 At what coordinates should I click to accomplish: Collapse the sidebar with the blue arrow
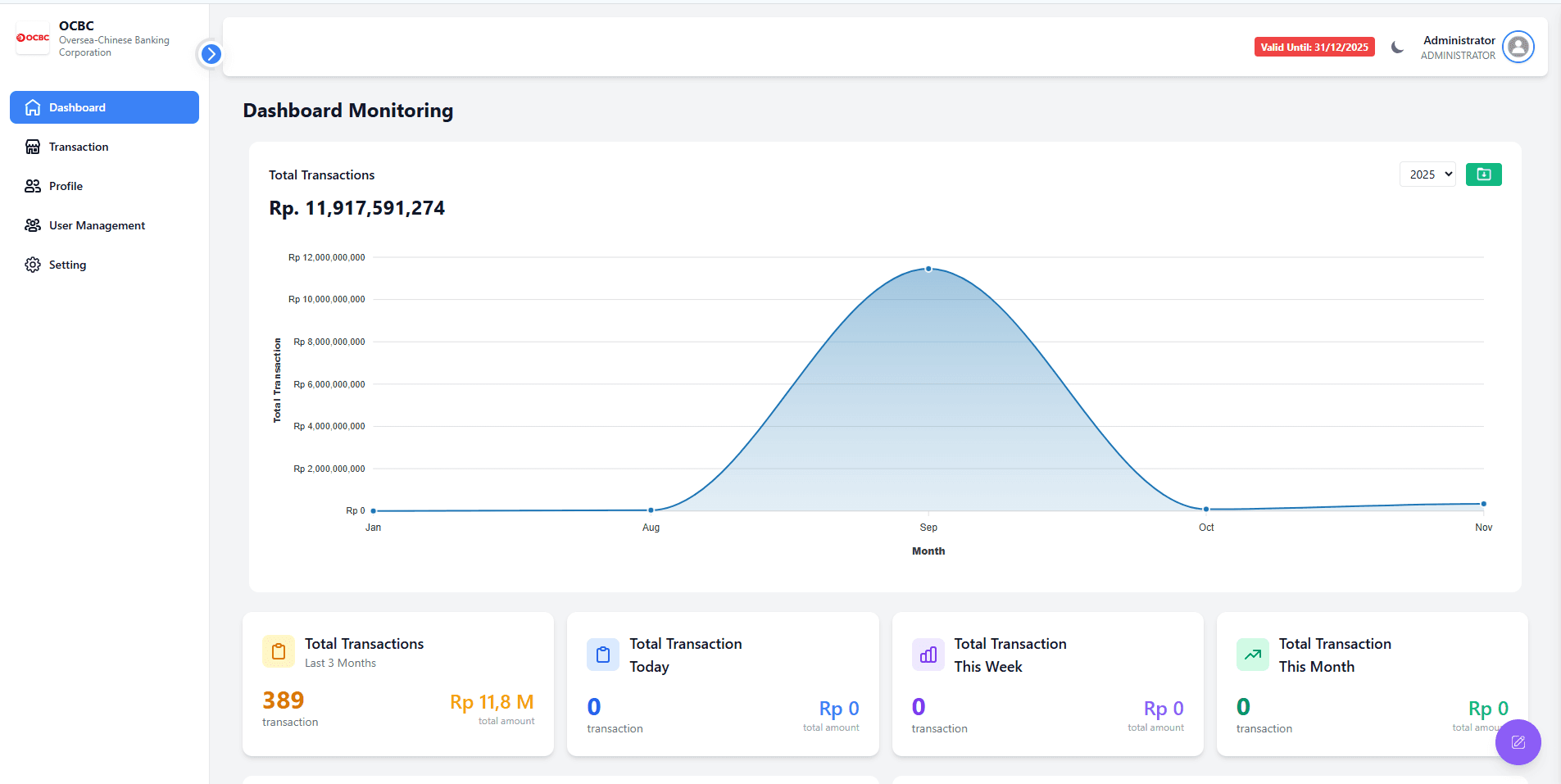point(211,54)
